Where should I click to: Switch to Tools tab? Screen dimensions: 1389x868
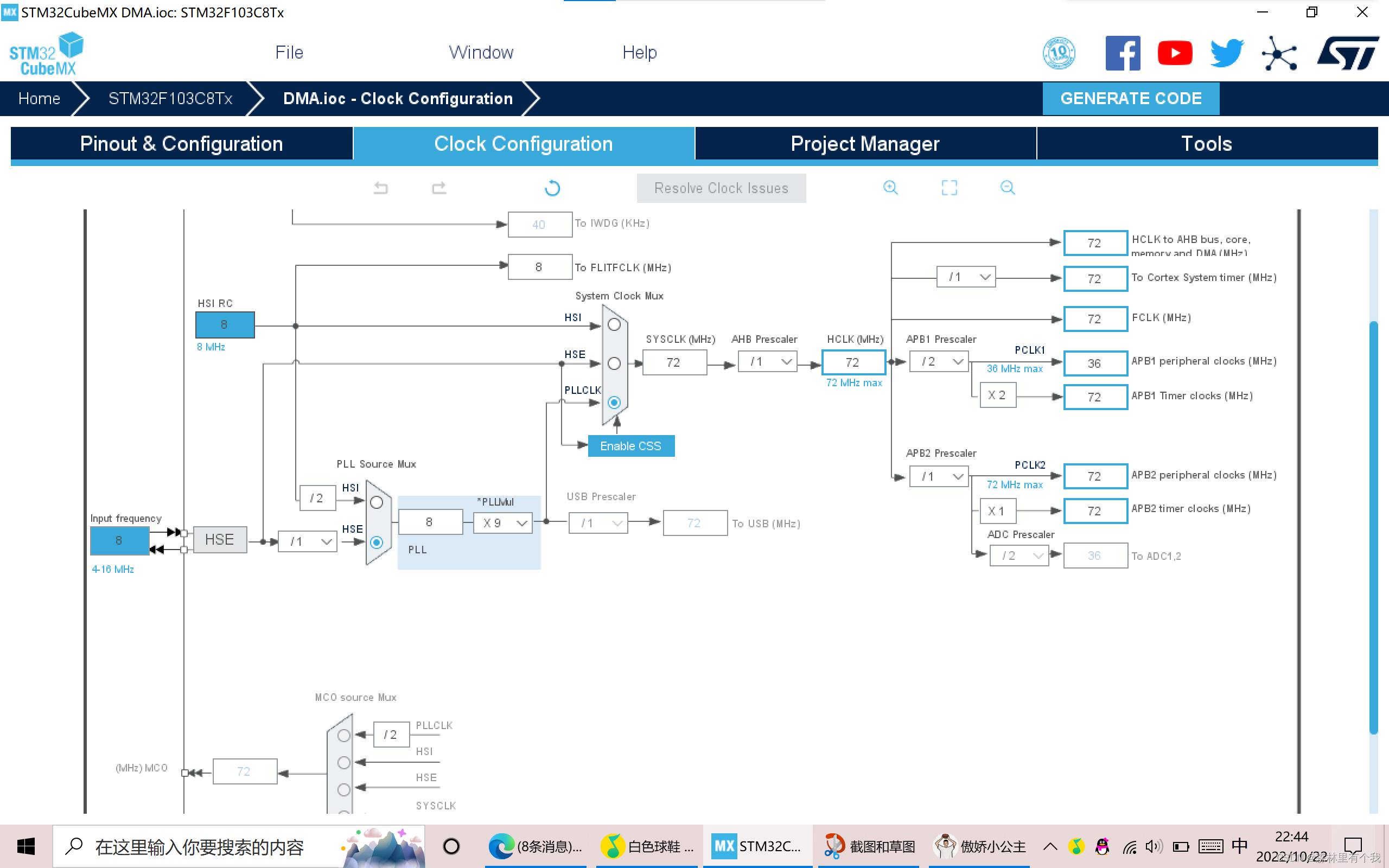click(x=1207, y=144)
